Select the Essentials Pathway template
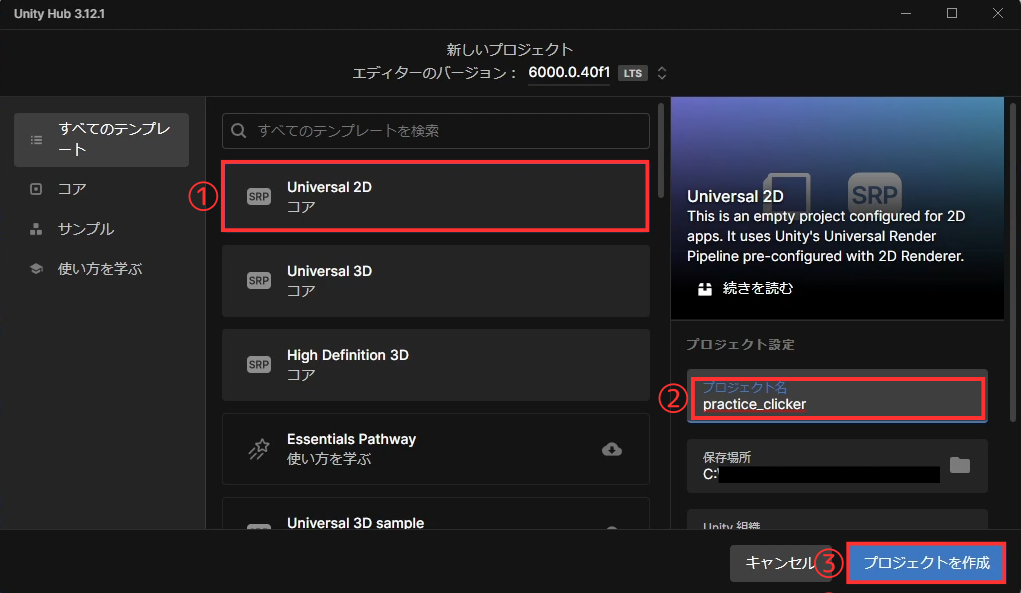This screenshot has height=593, width=1021. (x=436, y=448)
